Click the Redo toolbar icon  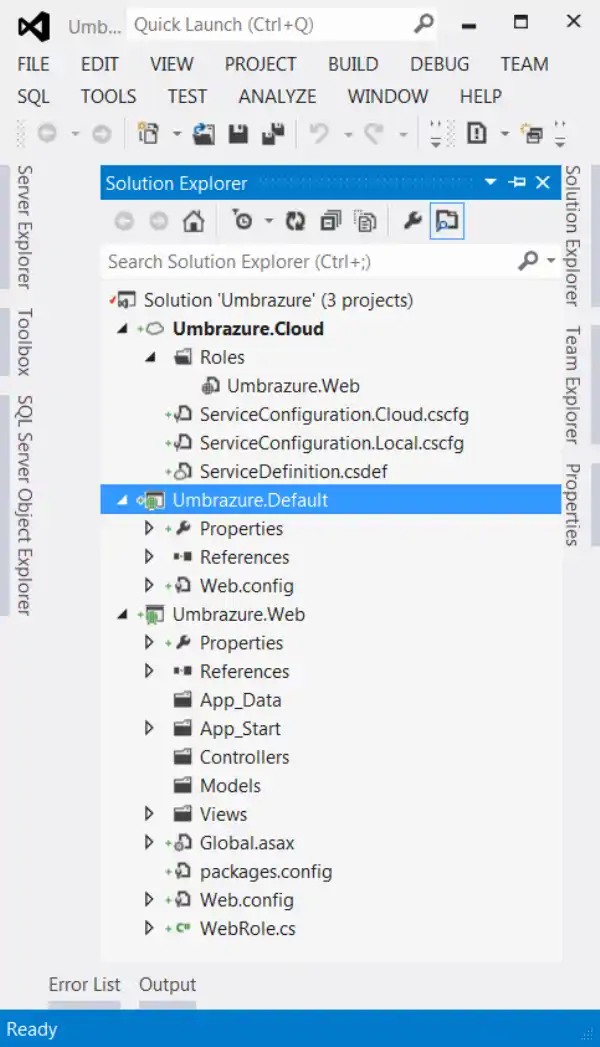pos(374,134)
